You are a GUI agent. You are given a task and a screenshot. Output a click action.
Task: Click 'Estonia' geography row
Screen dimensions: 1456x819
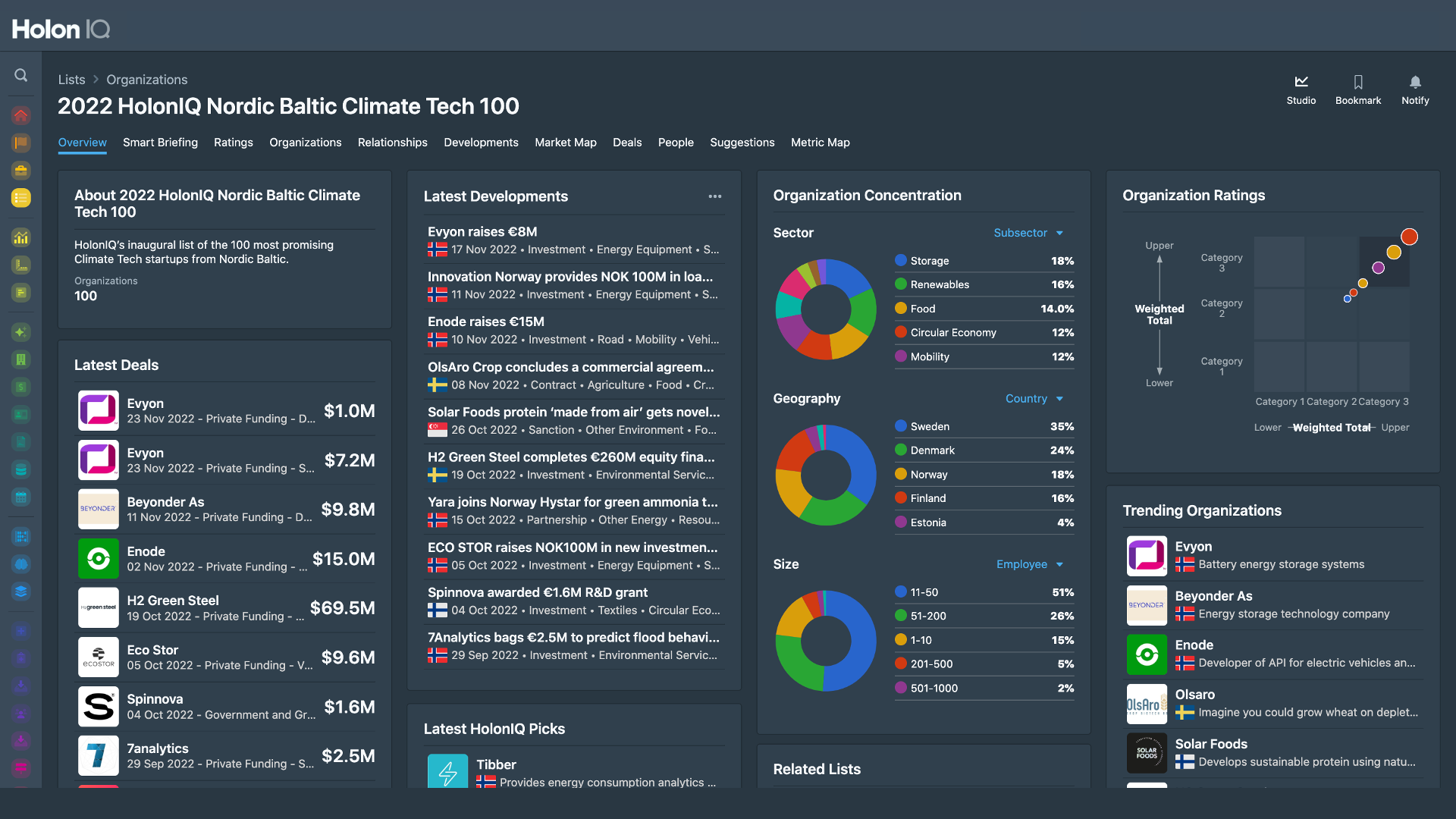coord(984,522)
